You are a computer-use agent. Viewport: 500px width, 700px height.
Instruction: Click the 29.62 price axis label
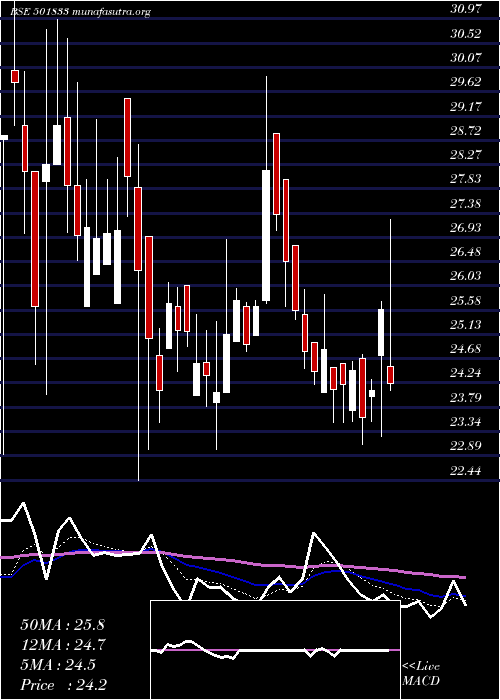click(466, 82)
